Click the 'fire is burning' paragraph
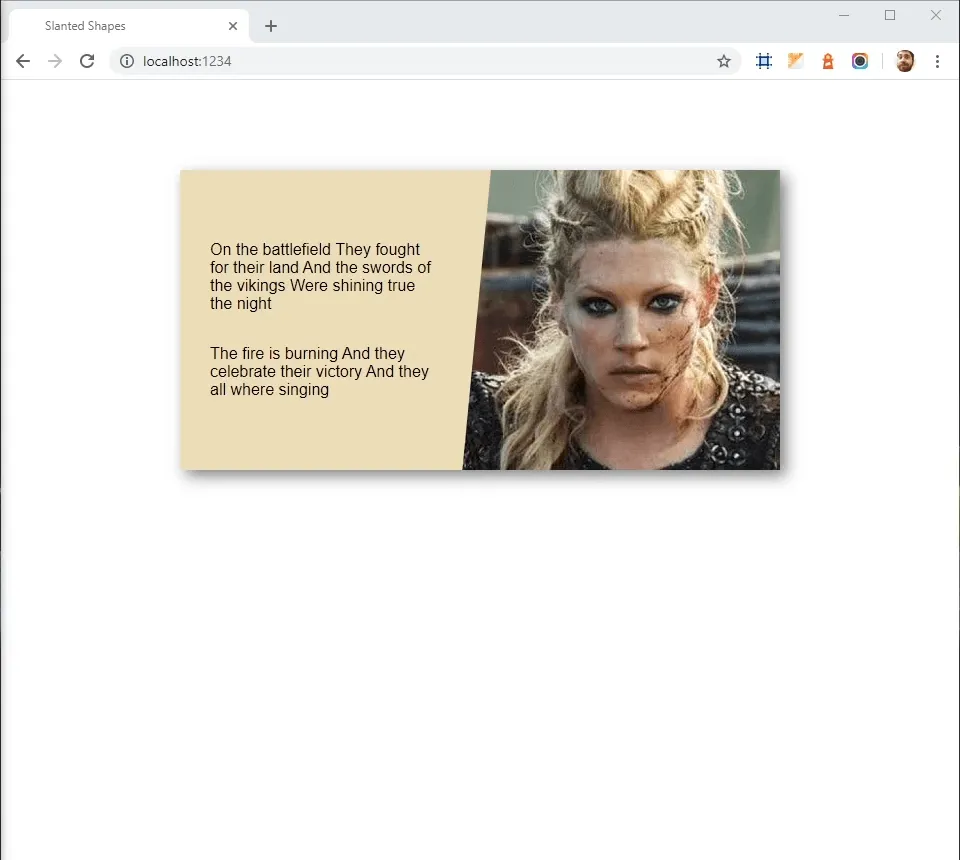Screen dimensions: 960x860 point(319,371)
